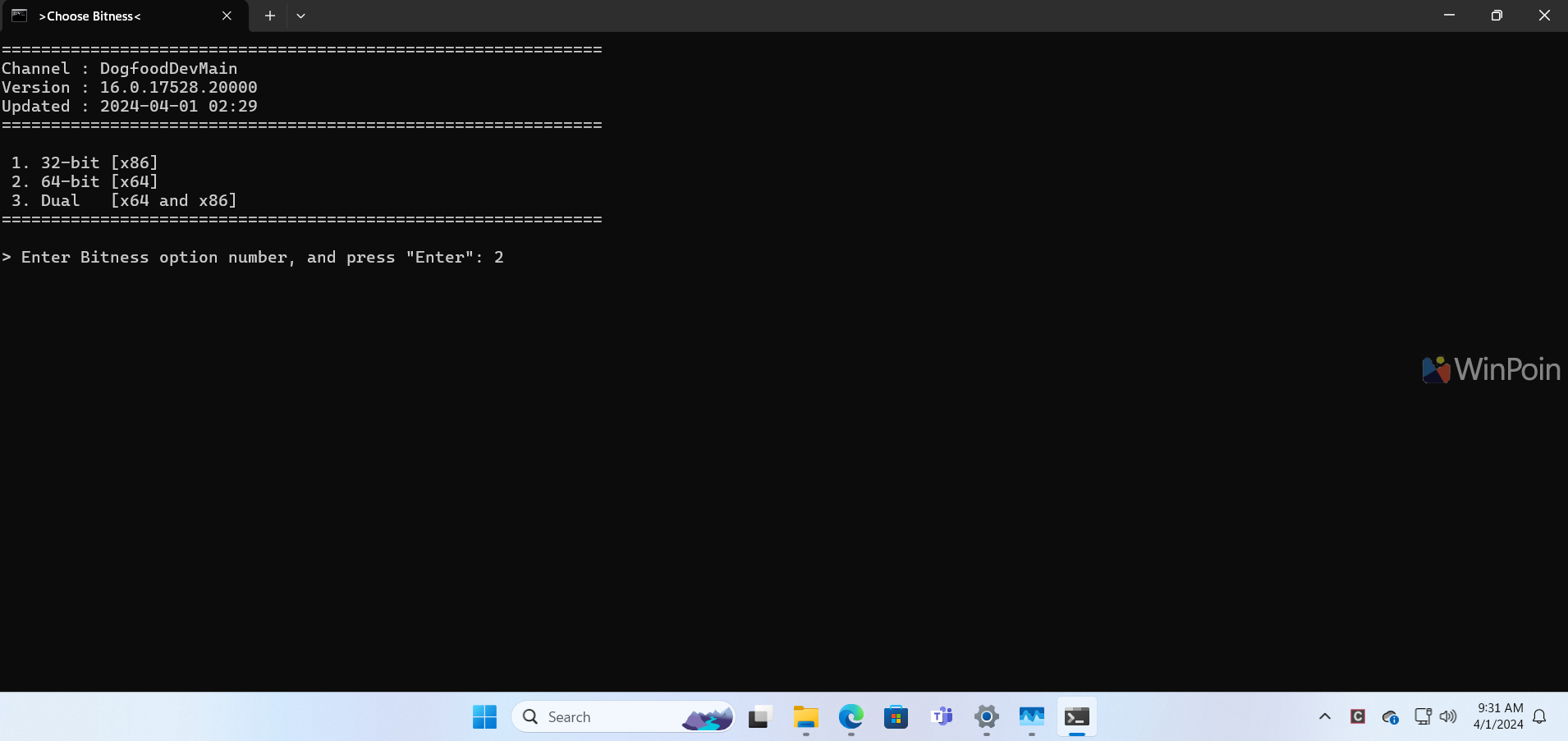Viewport: 1568px width, 741px height.
Task: Open the volume speaker tray icon
Action: 1448,716
